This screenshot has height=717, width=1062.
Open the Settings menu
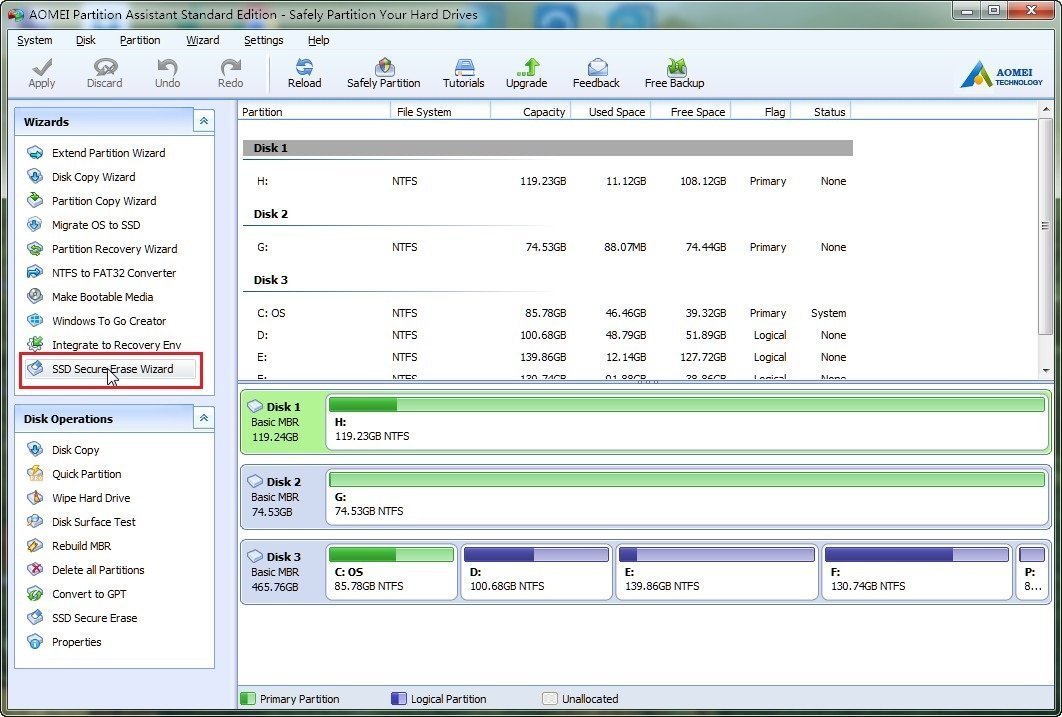tap(263, 40)
